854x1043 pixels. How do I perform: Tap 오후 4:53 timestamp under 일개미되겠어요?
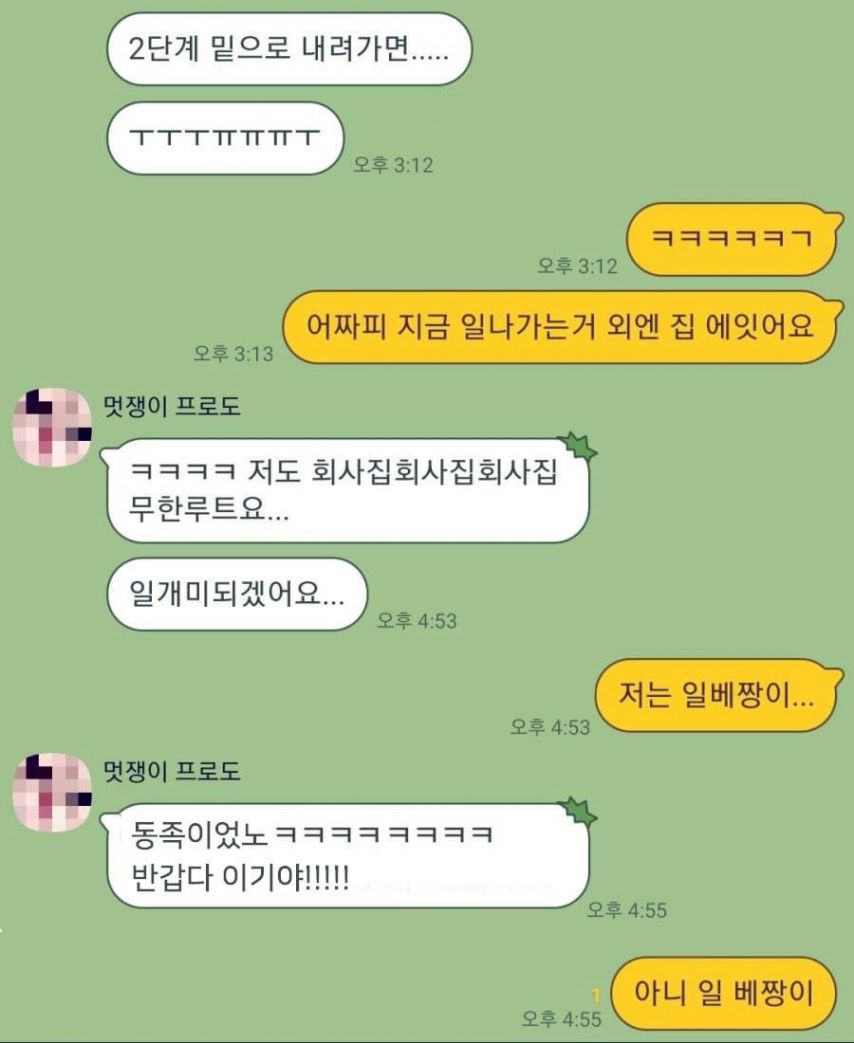417,621
